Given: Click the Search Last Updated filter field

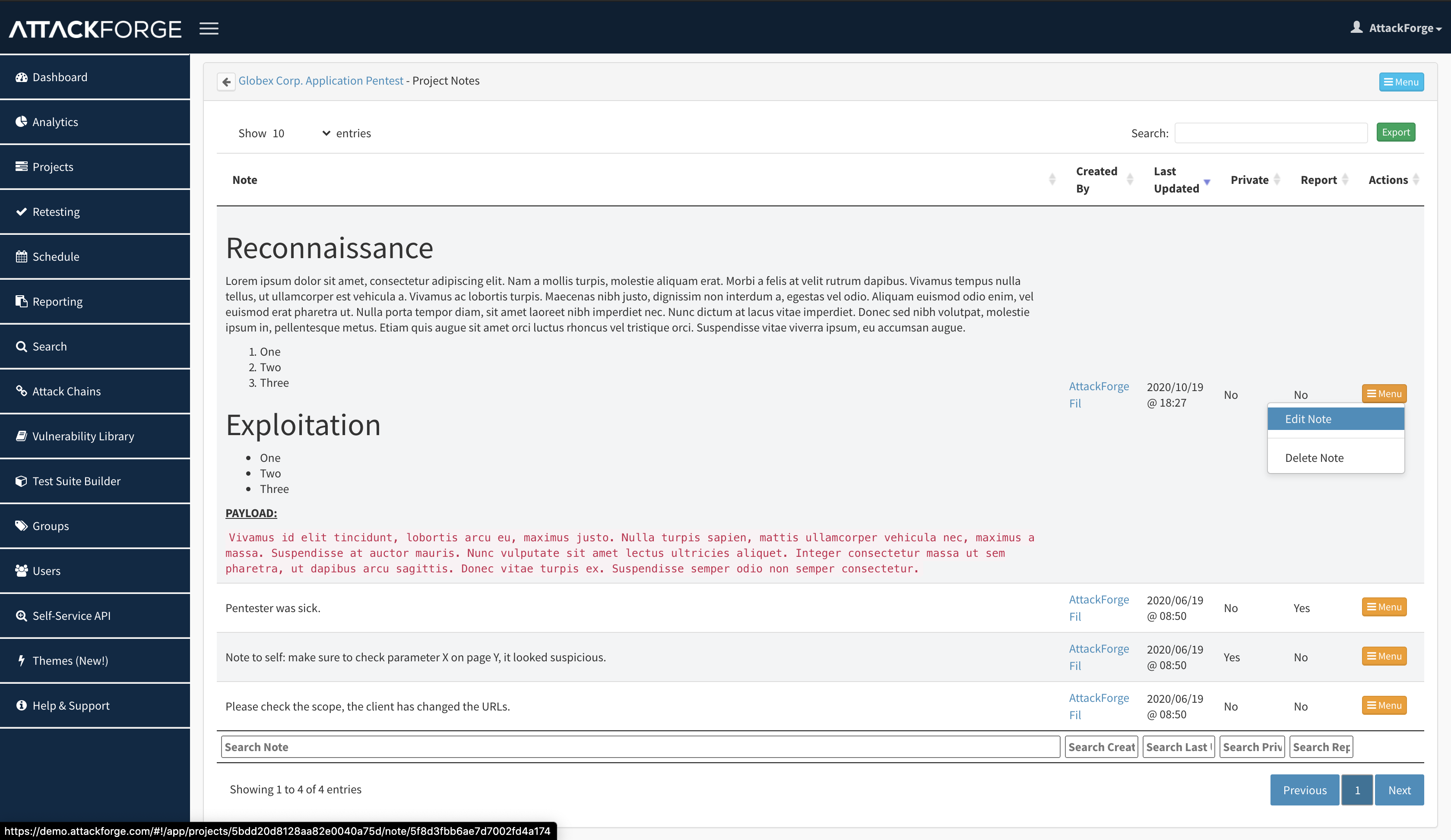Looking at the screenshot, I should coord(1179,747).
